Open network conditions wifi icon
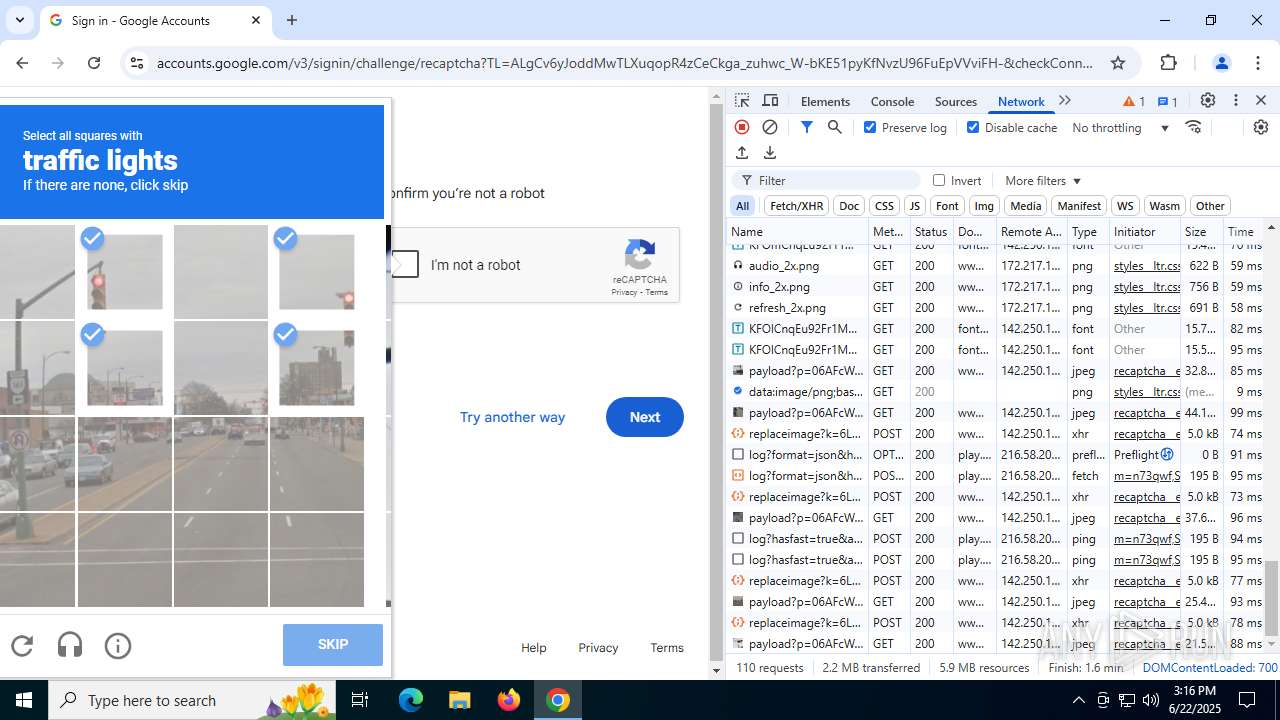This screenshot has height=720, width=1280. [1193, 127]
